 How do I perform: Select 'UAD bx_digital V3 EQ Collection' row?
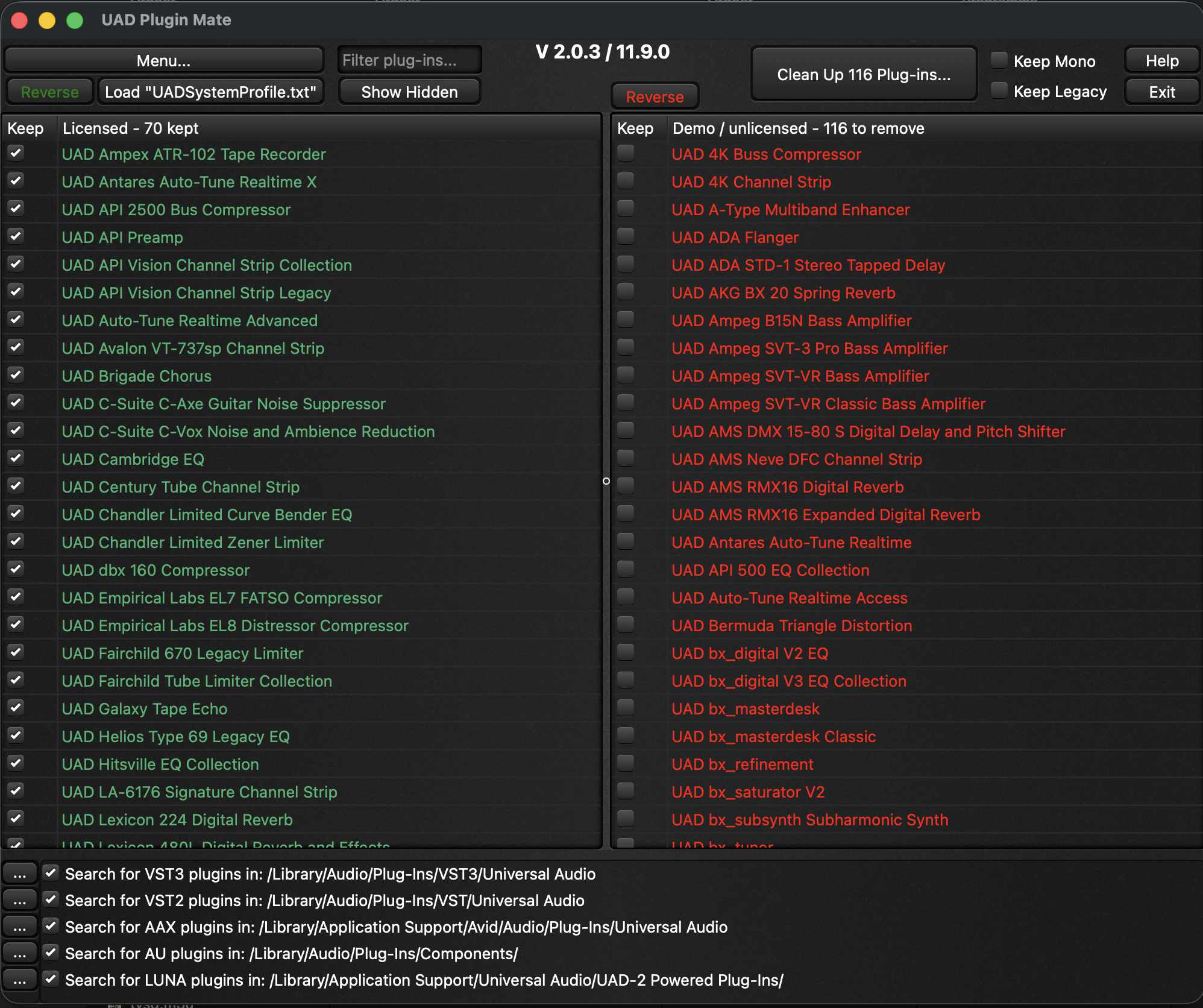[x=908, y=681]
